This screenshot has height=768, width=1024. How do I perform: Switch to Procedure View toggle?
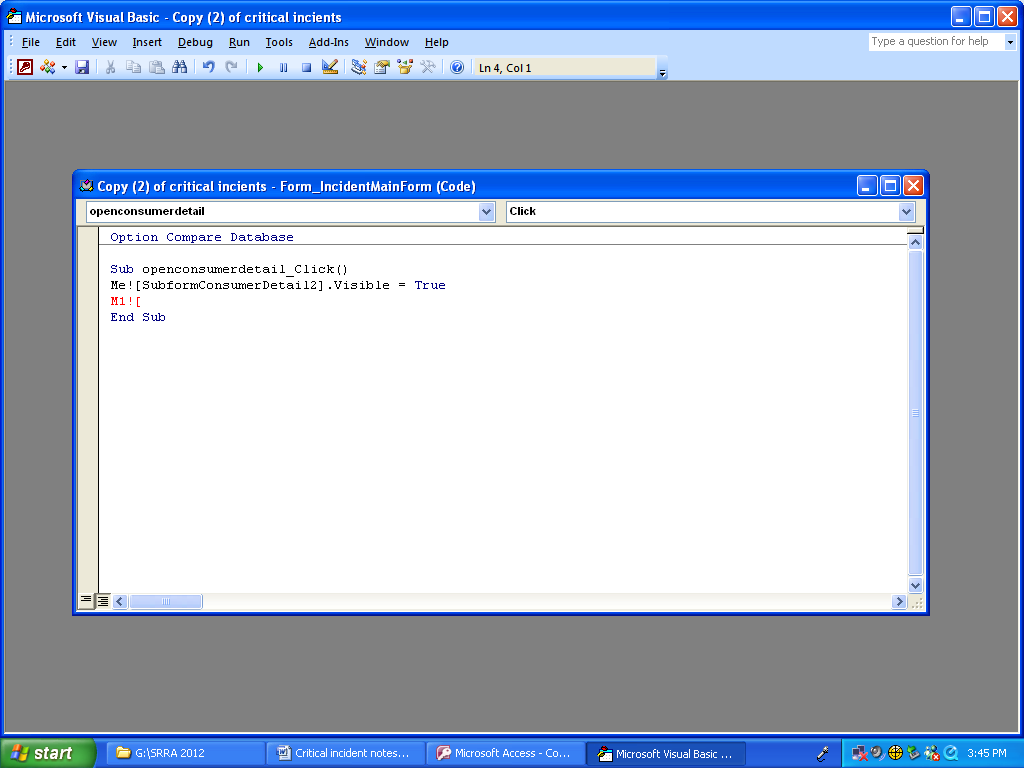click(86, 601)
